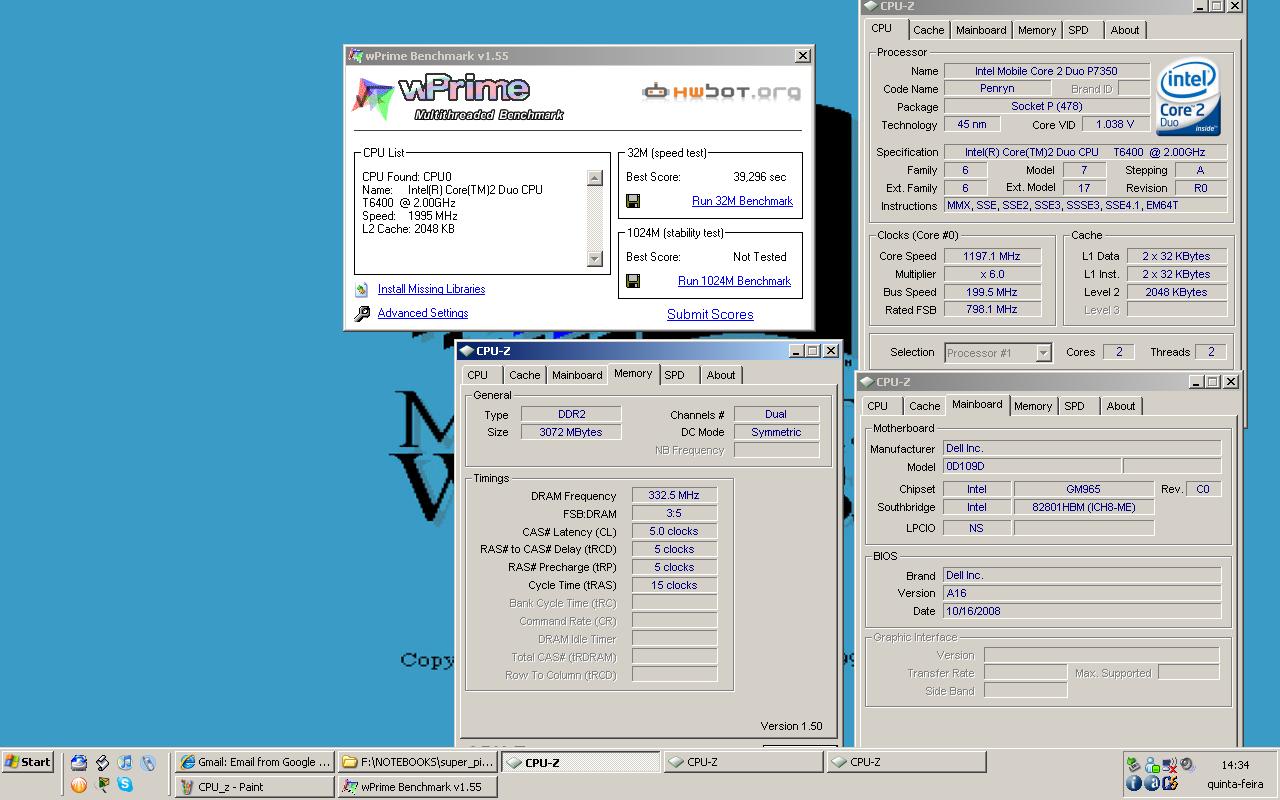Click the Code Name field Penryn
The height and width of the screenshot is (800, 1280).
pos(997,89)
